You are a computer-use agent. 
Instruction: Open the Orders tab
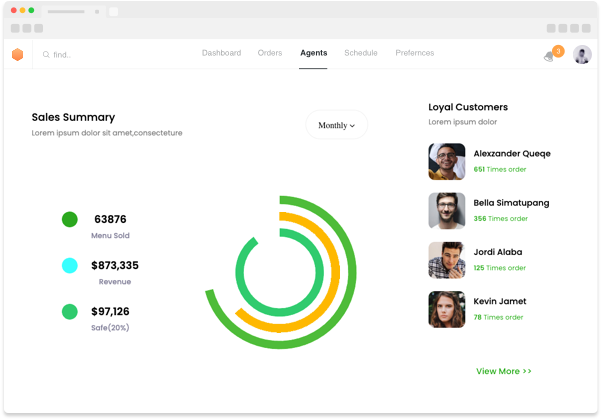(270, 53)
